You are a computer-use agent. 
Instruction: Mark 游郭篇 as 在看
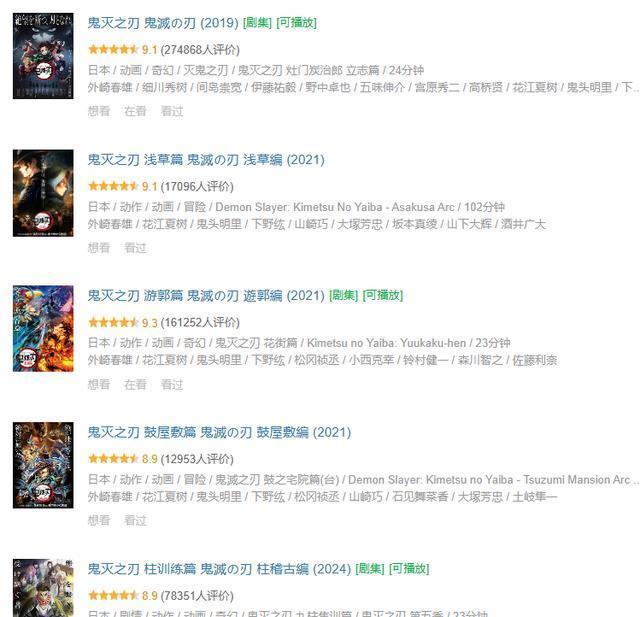[136, 384]
